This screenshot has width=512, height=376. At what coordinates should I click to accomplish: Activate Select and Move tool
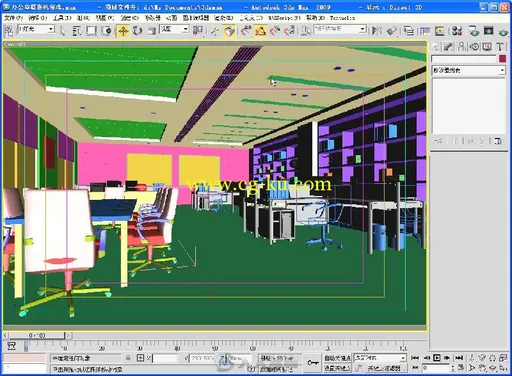(123, 31)
